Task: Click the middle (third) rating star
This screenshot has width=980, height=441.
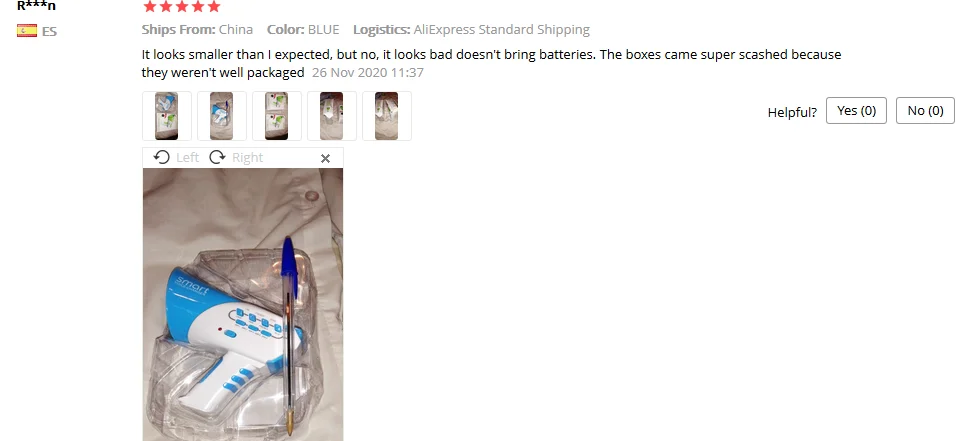Action: point(182,6)
